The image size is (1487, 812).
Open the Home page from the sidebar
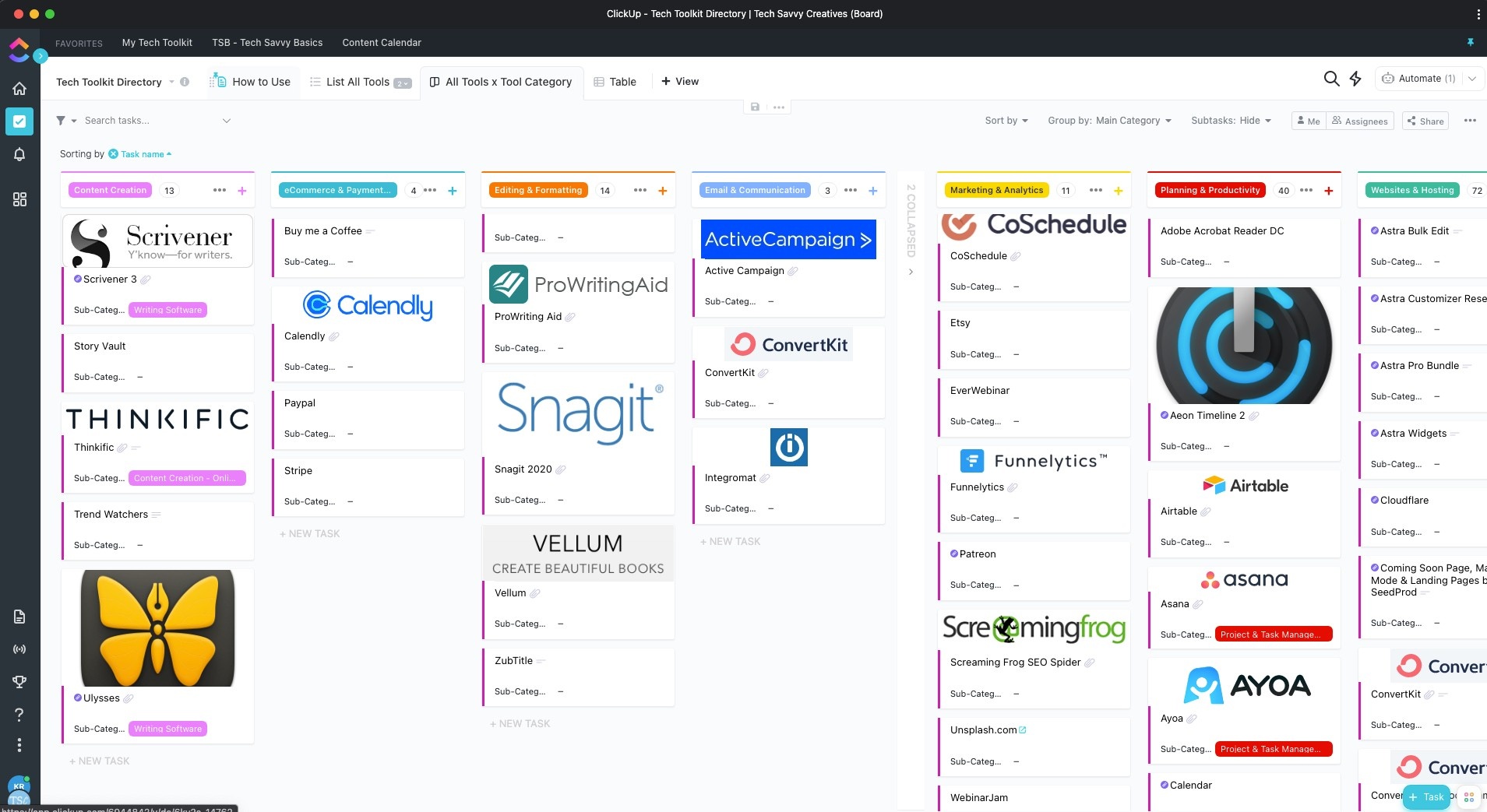tap(19, 88)
